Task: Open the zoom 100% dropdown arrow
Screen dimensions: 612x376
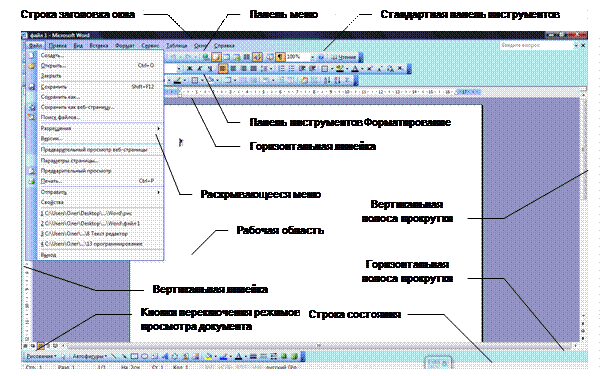Action: [313, 57]
